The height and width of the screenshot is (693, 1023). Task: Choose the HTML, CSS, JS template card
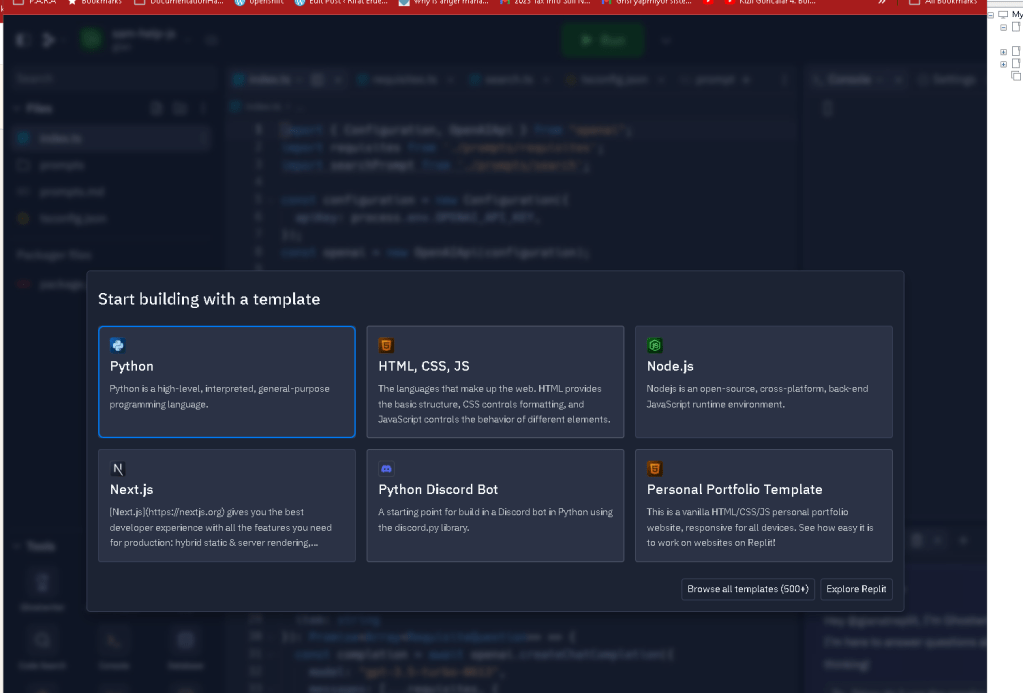pyautogui.click(x=495, y=382)
